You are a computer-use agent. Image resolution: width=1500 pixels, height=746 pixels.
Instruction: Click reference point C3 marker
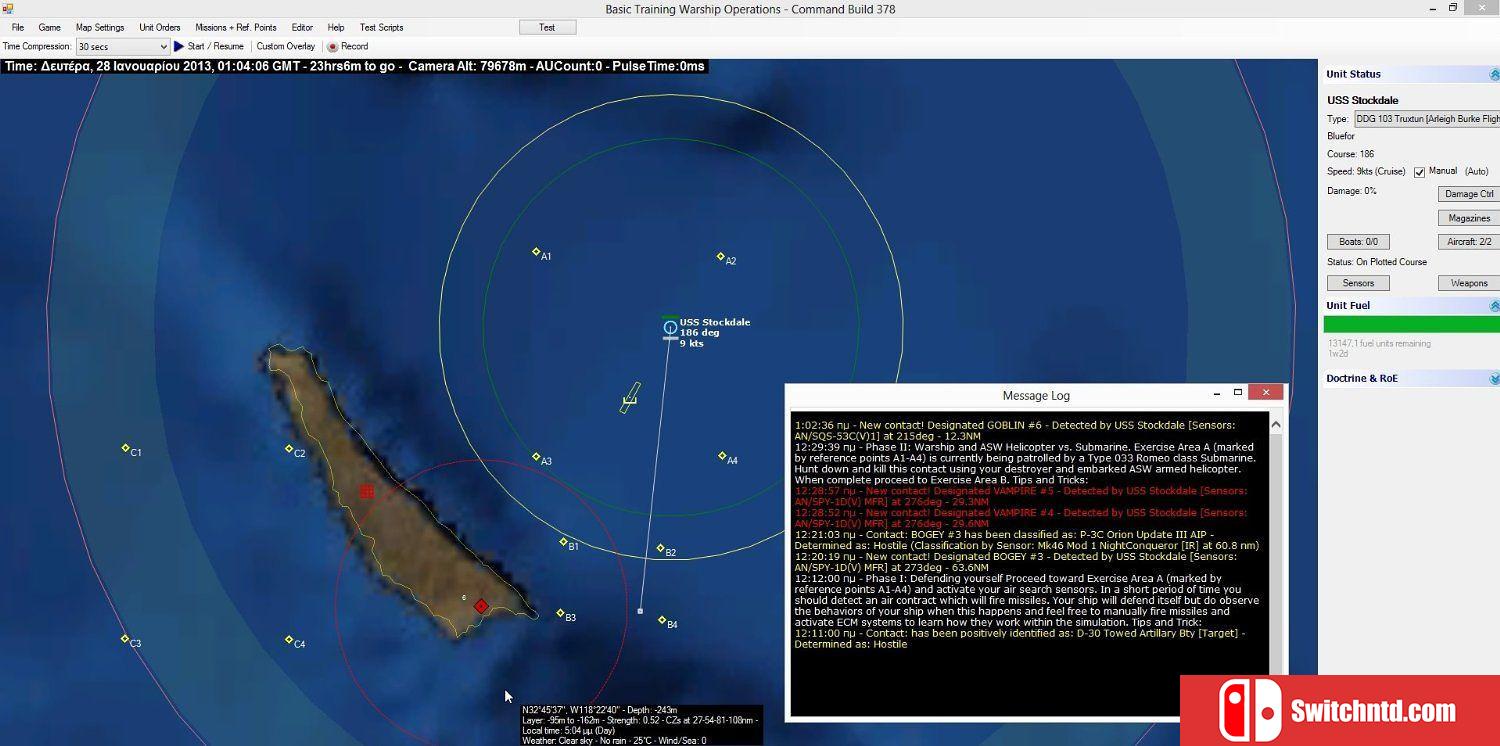click(x=125, y=638)
